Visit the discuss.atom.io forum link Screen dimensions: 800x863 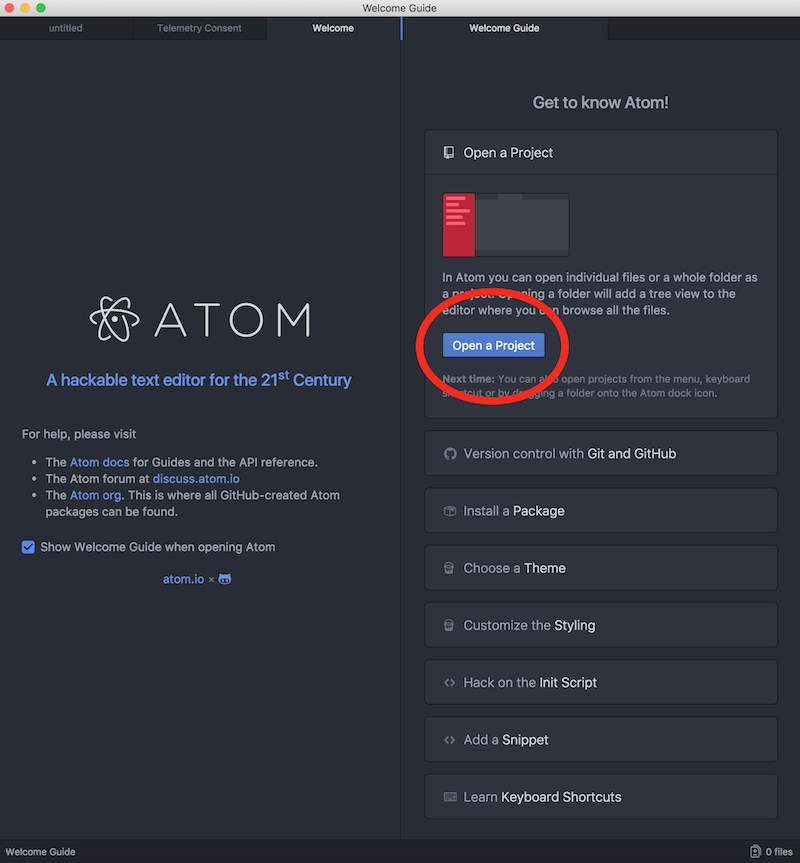(x=196, y=479)
